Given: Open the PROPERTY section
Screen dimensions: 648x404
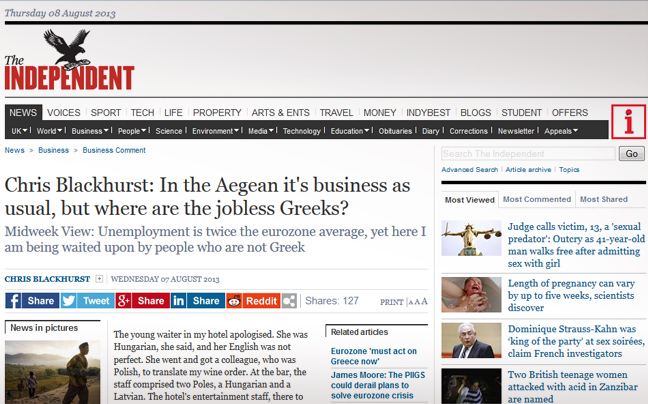Looking at the screenshot, I should tap(217, 113).
